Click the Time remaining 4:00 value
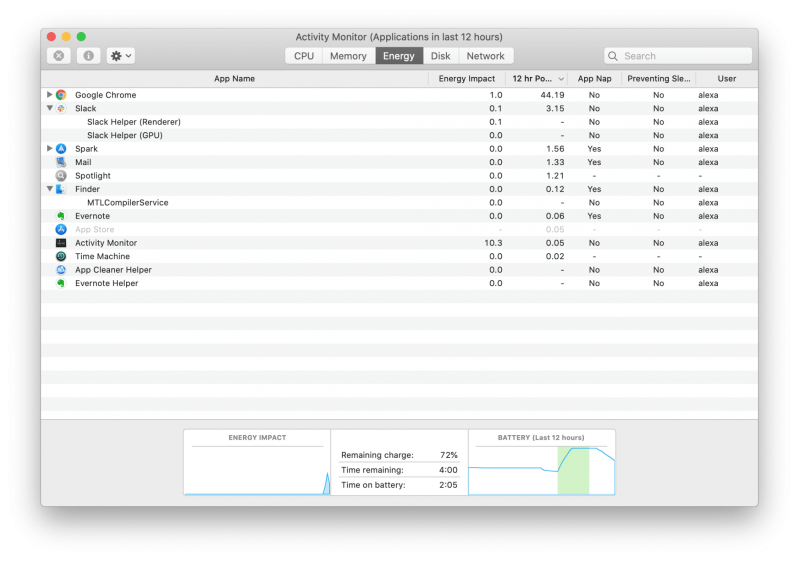The image size is (800, 562). 448,470
